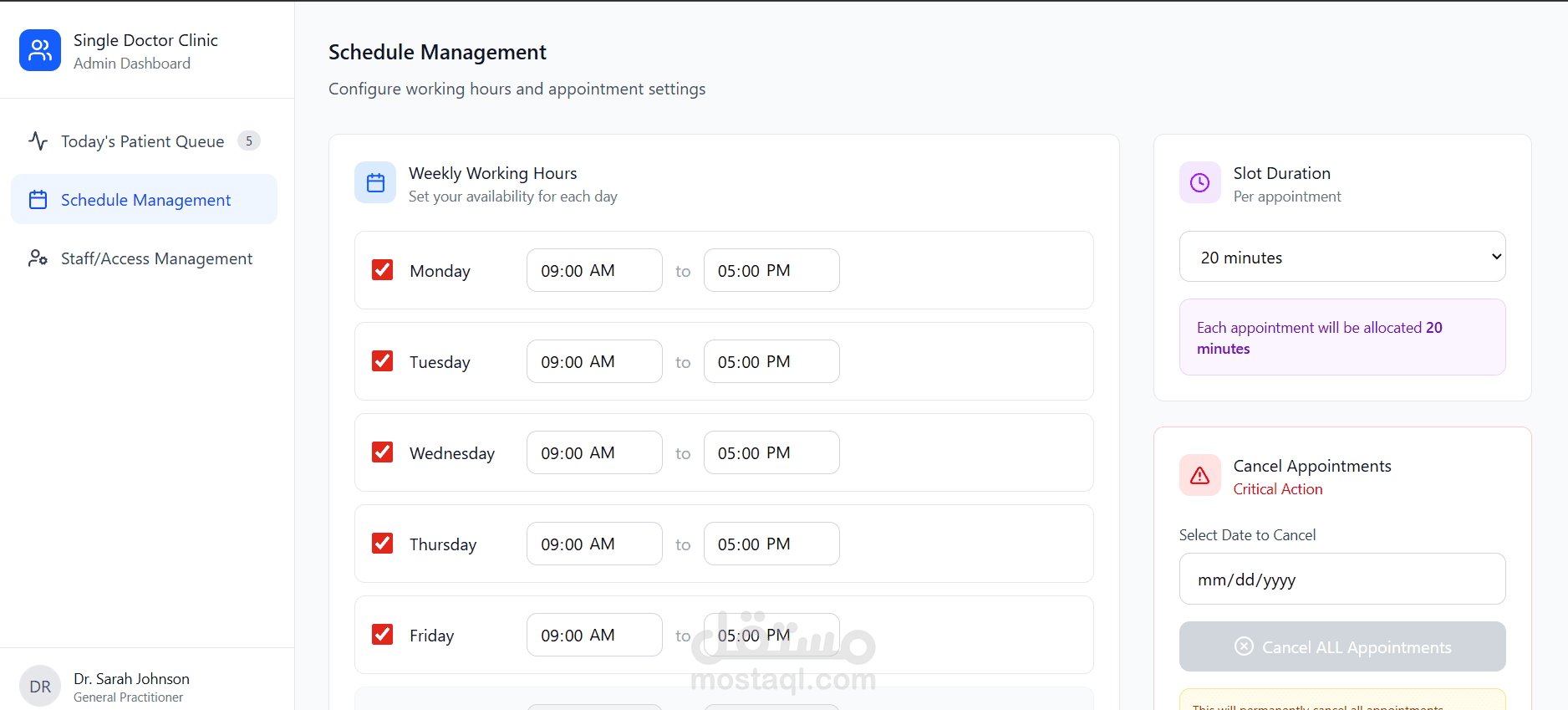Screen dimensions: 1568x710
Task: Click the Thursday end time field
Action: click(x=771, y=544)
